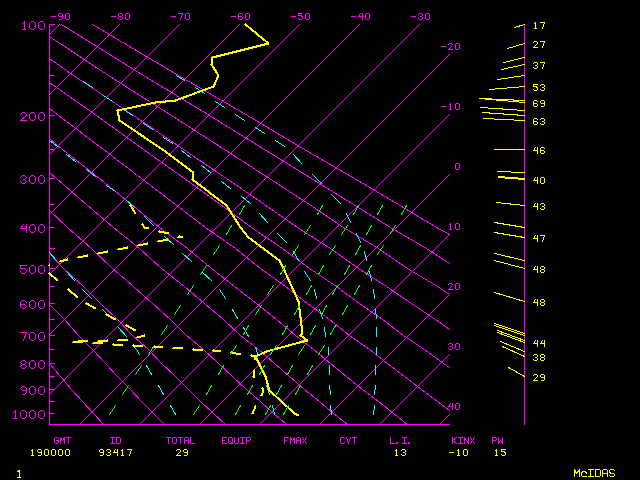Click the 700 pressure level label
The width and height of the screenshot is (640, 480).
pos(33,336)
